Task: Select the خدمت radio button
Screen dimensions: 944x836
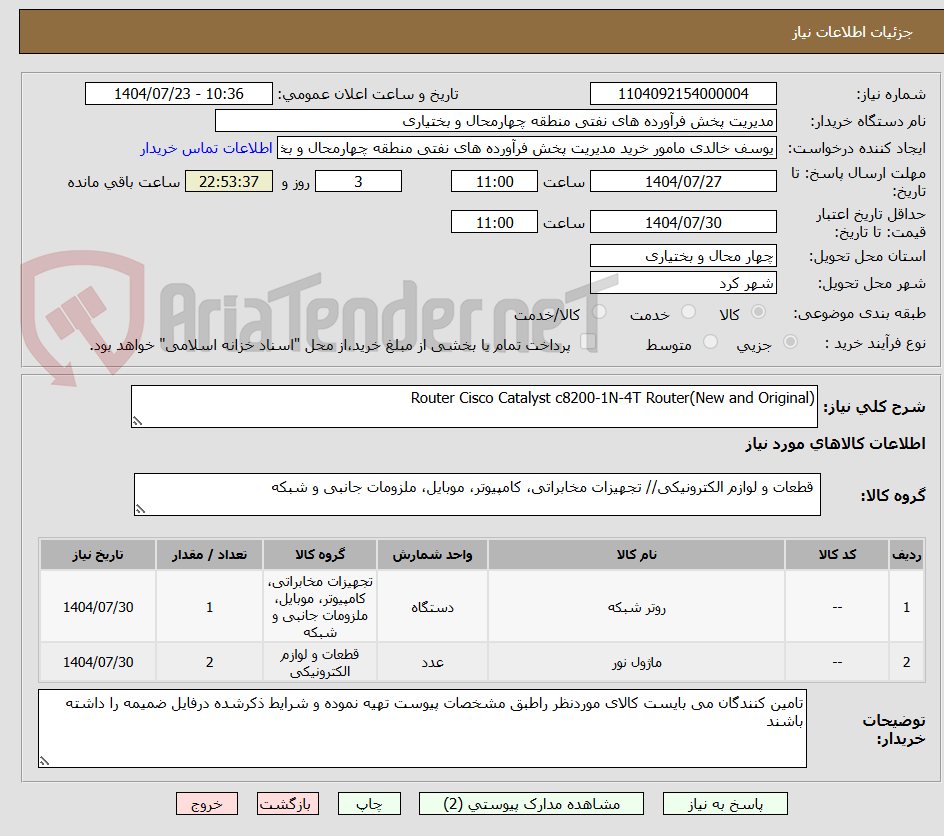Action: tap(688, 313)
